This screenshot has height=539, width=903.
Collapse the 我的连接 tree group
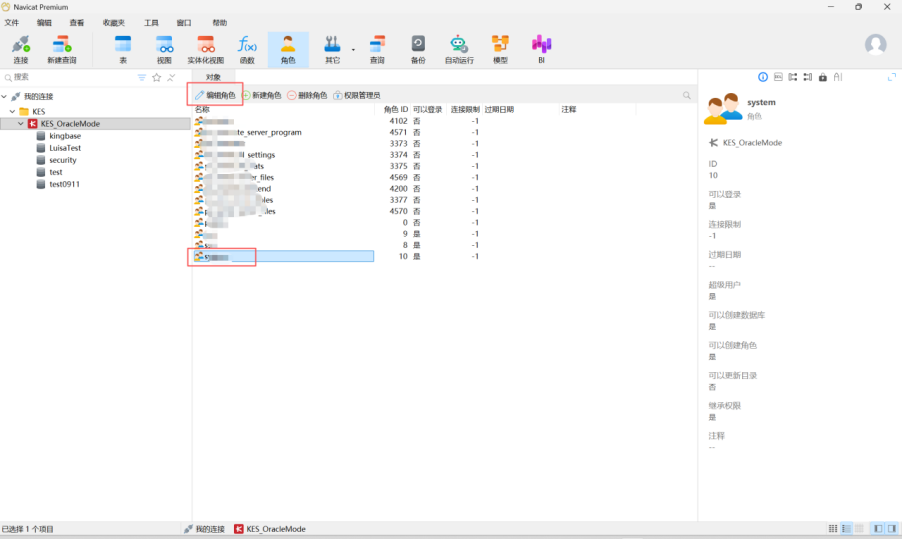click(6, 96)
